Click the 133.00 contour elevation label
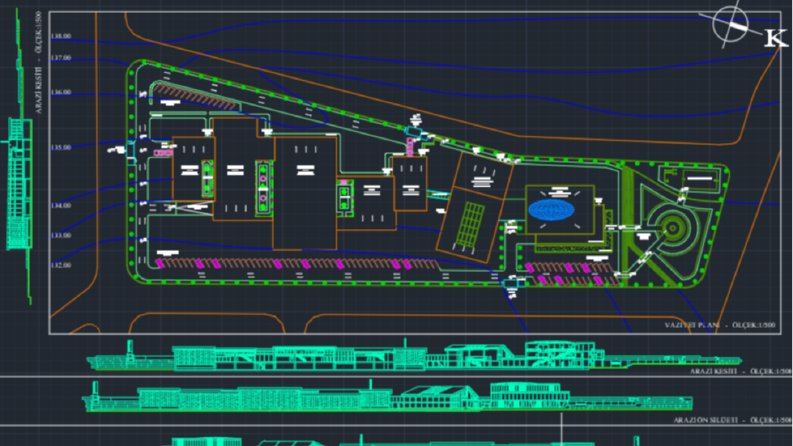The height and width of the screenshot is (446, 793). (61, 236)
